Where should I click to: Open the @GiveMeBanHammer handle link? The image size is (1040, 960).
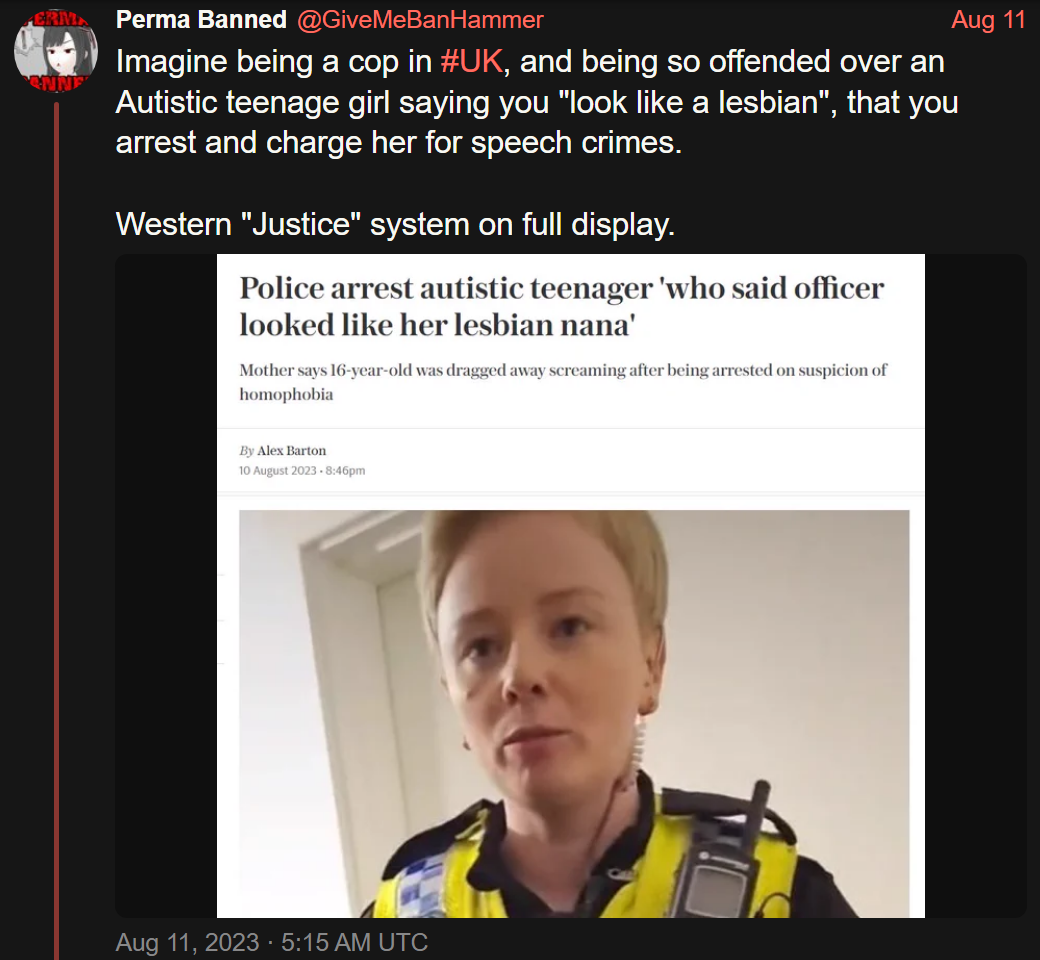coord(420,20)
